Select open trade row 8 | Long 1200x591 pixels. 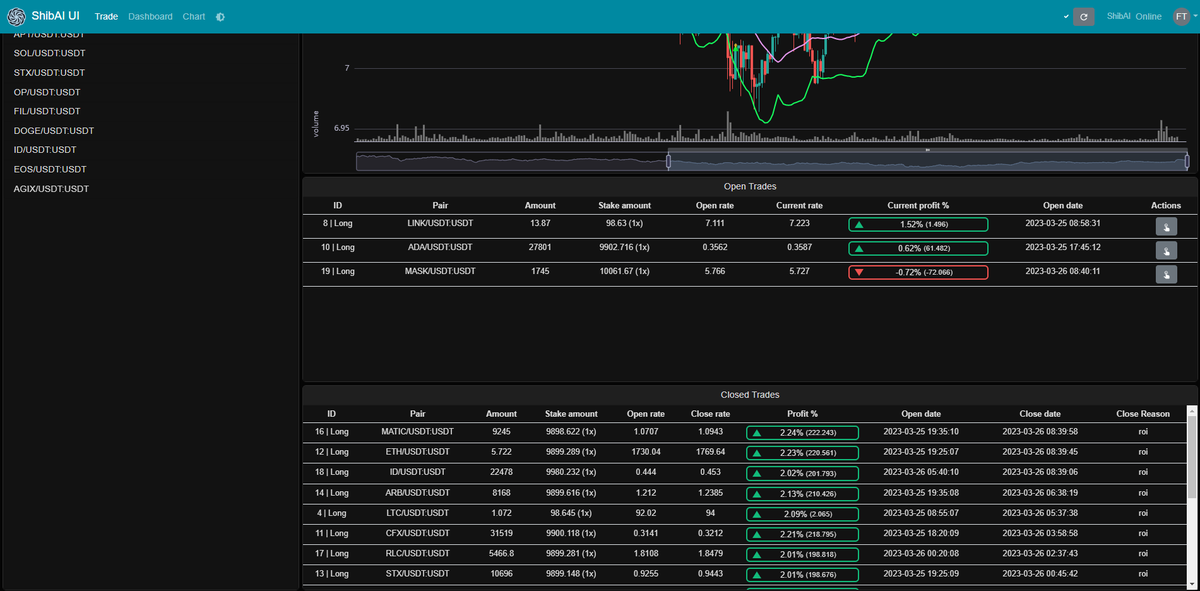tap(749, 225)
